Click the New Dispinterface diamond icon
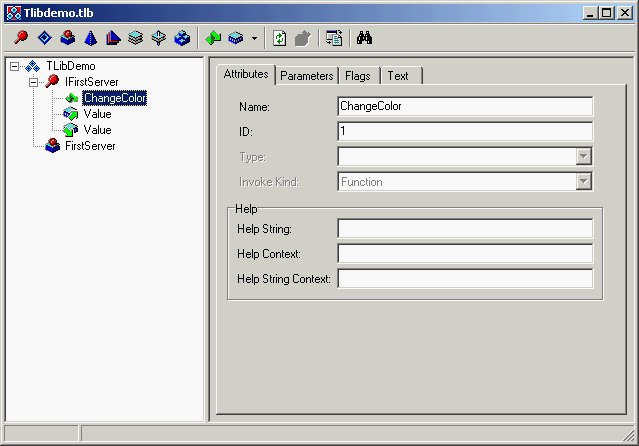 (x=44, y=39)
